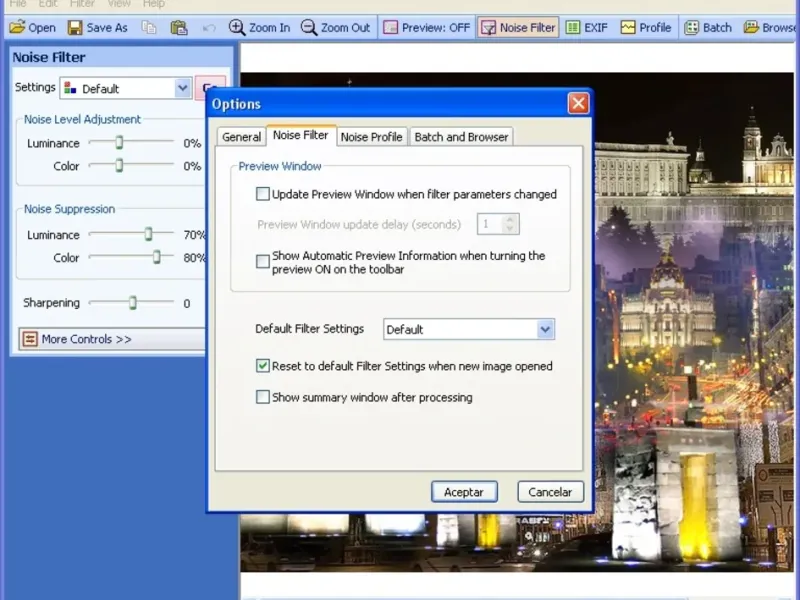Click the Zoom Out magnifier icon
The width and height of the screenshot is (800, 600).
(309, 27)
